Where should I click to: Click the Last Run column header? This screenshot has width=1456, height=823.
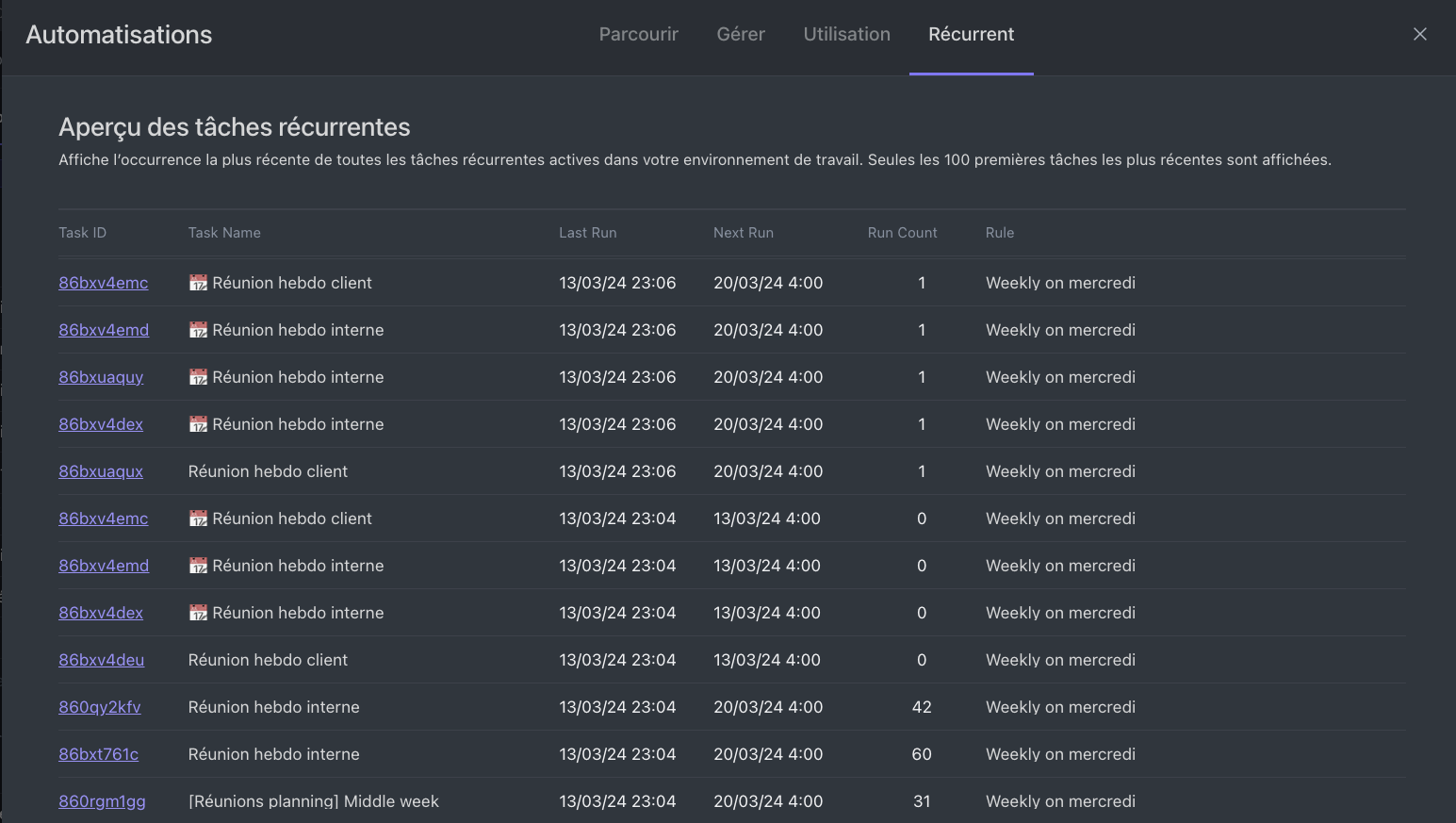point(588,233)
